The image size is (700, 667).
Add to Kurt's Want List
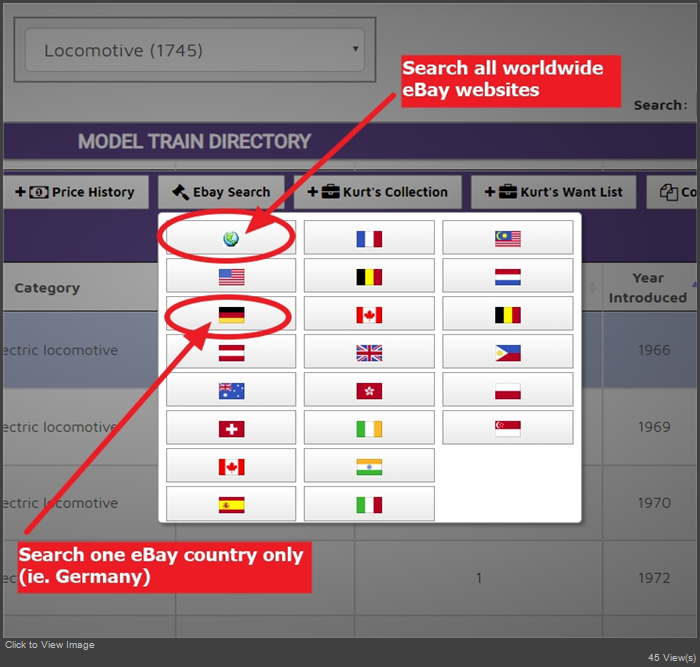[x=554, y=192]
